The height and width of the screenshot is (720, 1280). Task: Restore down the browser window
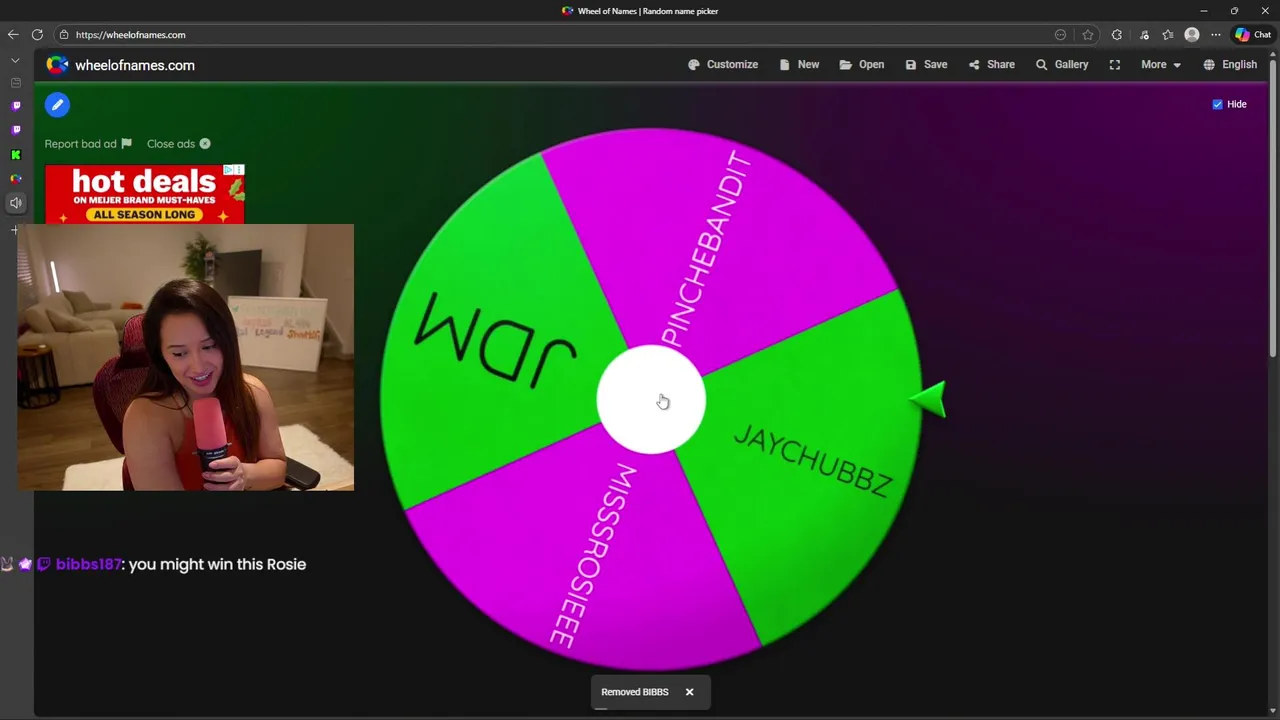pos(1234,11)
